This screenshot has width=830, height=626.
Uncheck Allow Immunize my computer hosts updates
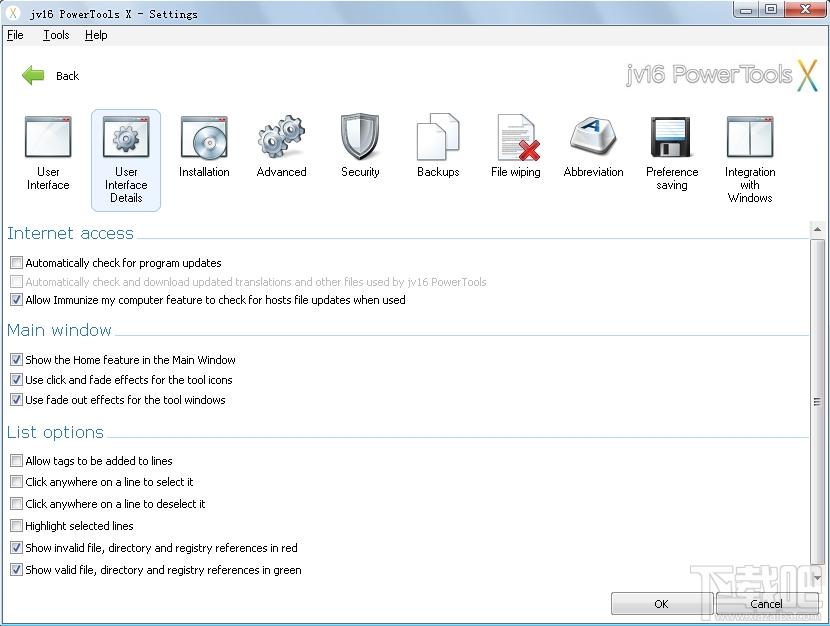coord(16,300)
